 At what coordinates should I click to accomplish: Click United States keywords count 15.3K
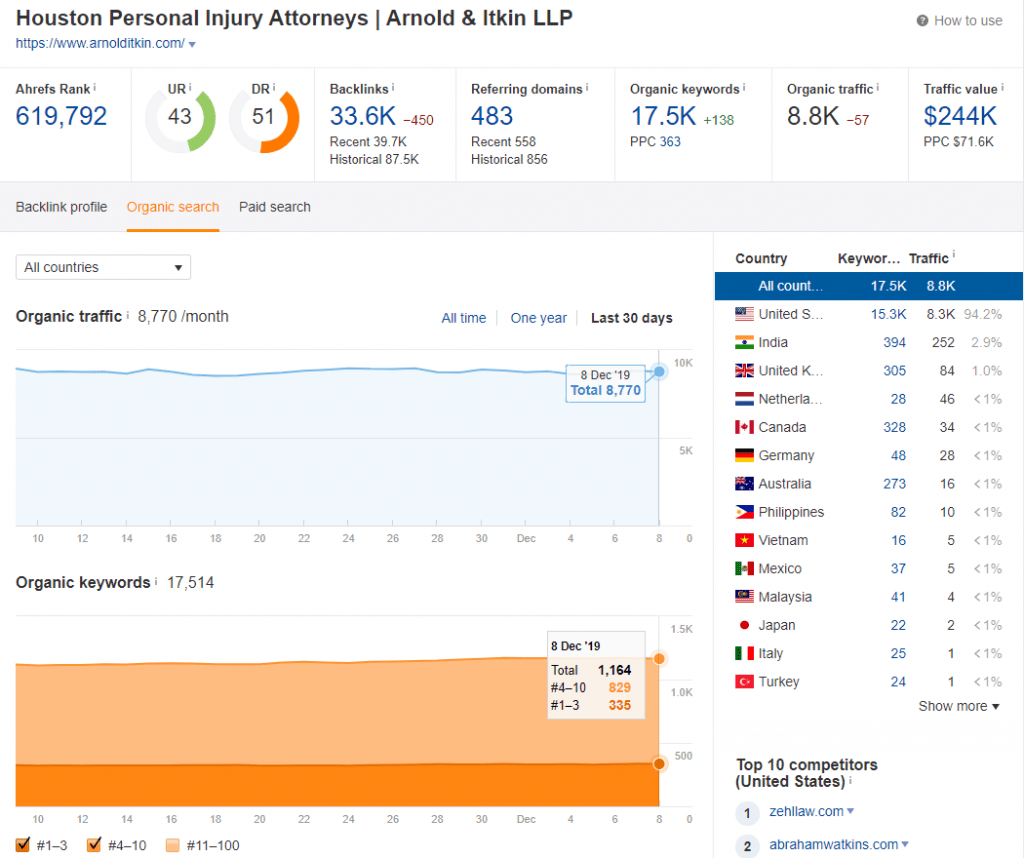click(888, 314)
